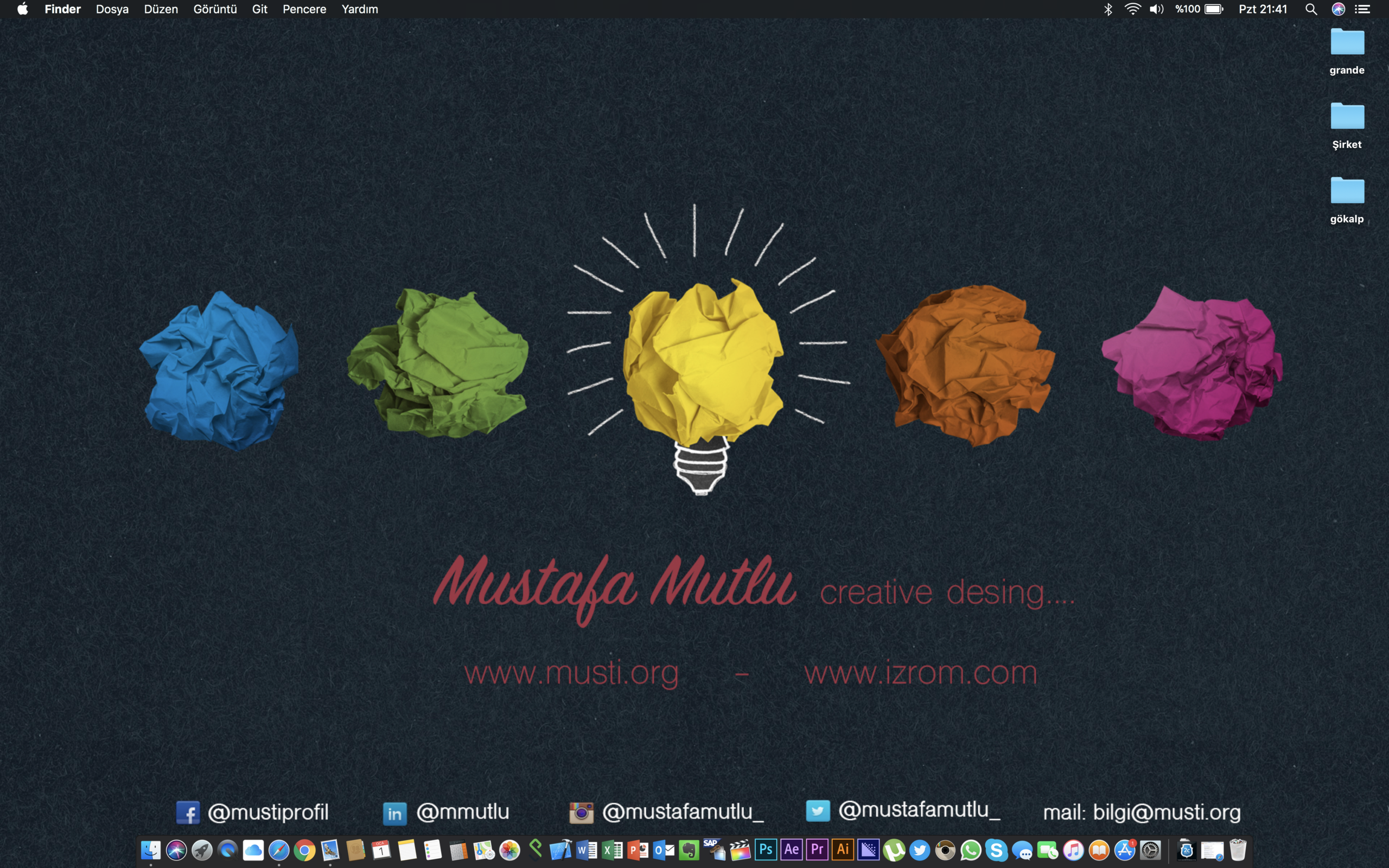1389x868 pixels.
Task: Launch Google Chrome from the Dock
Action: (x=305, y=850)
